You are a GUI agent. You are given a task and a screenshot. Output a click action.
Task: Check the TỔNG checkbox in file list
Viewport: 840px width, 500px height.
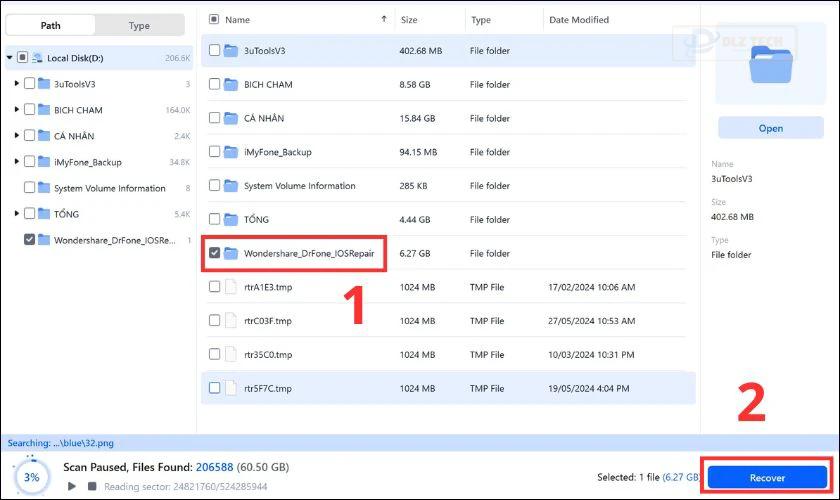click(x=214, y=219)
